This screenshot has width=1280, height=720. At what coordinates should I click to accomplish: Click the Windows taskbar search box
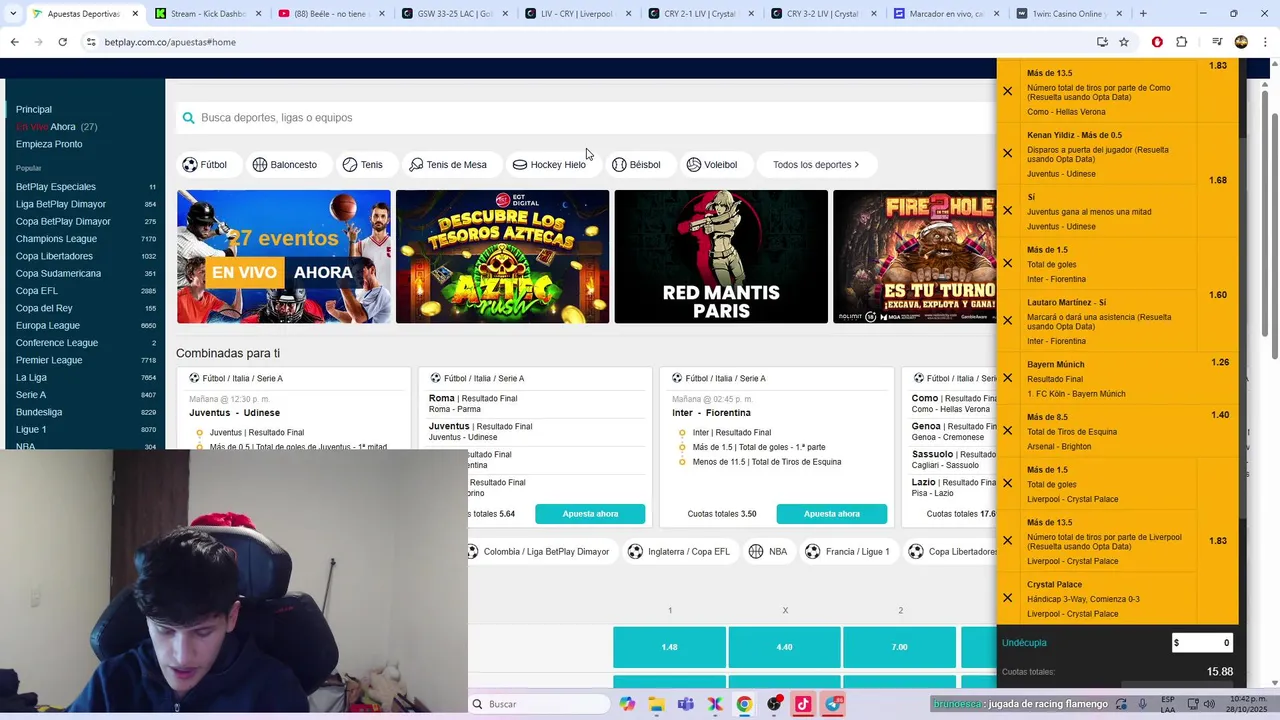pyautogui.click(x=539, y=704)
